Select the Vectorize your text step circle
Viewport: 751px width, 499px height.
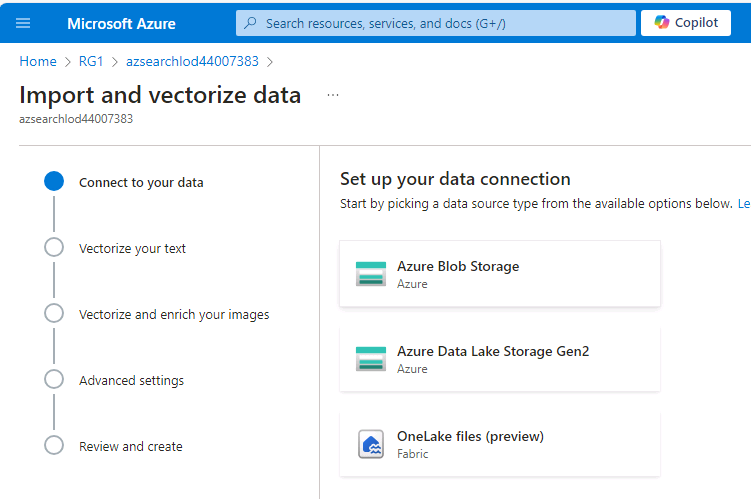pos(54,248)
